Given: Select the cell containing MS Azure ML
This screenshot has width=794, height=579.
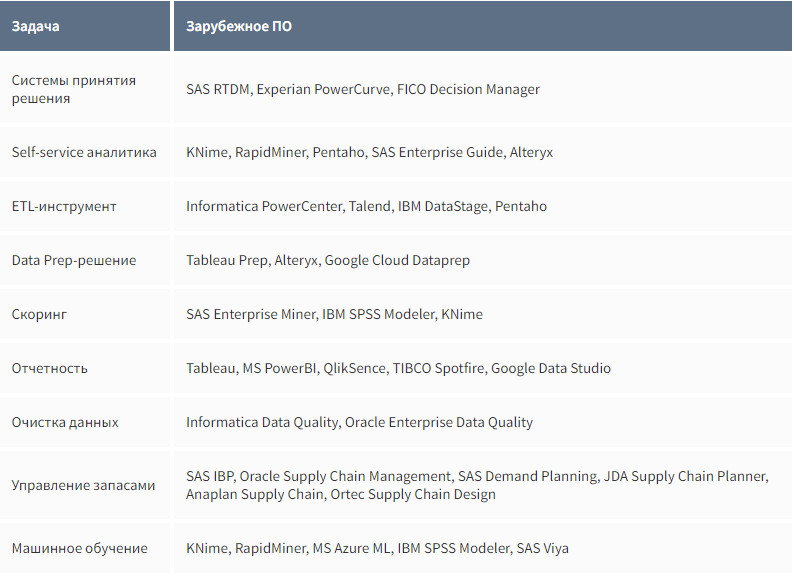Looking at the screenshot, I should 377,548.
